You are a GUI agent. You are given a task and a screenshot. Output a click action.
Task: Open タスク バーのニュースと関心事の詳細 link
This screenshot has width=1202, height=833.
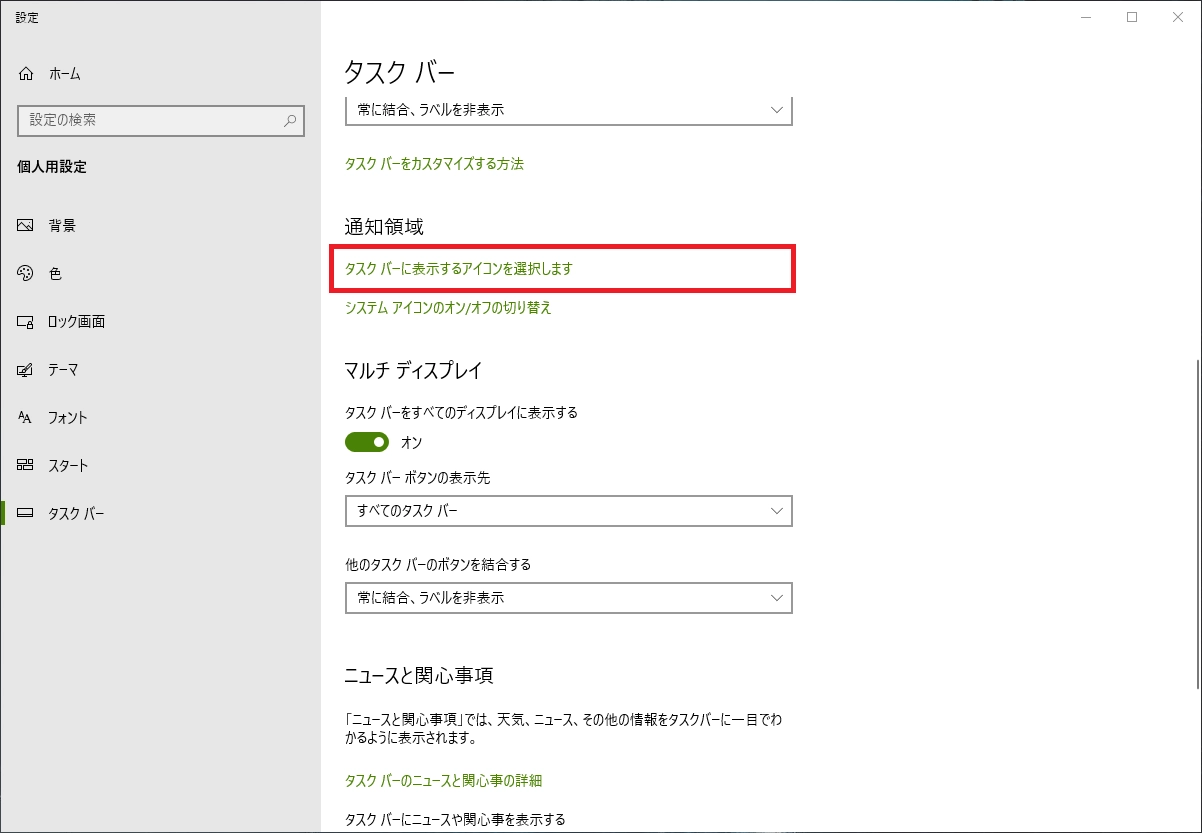point(443,780)
